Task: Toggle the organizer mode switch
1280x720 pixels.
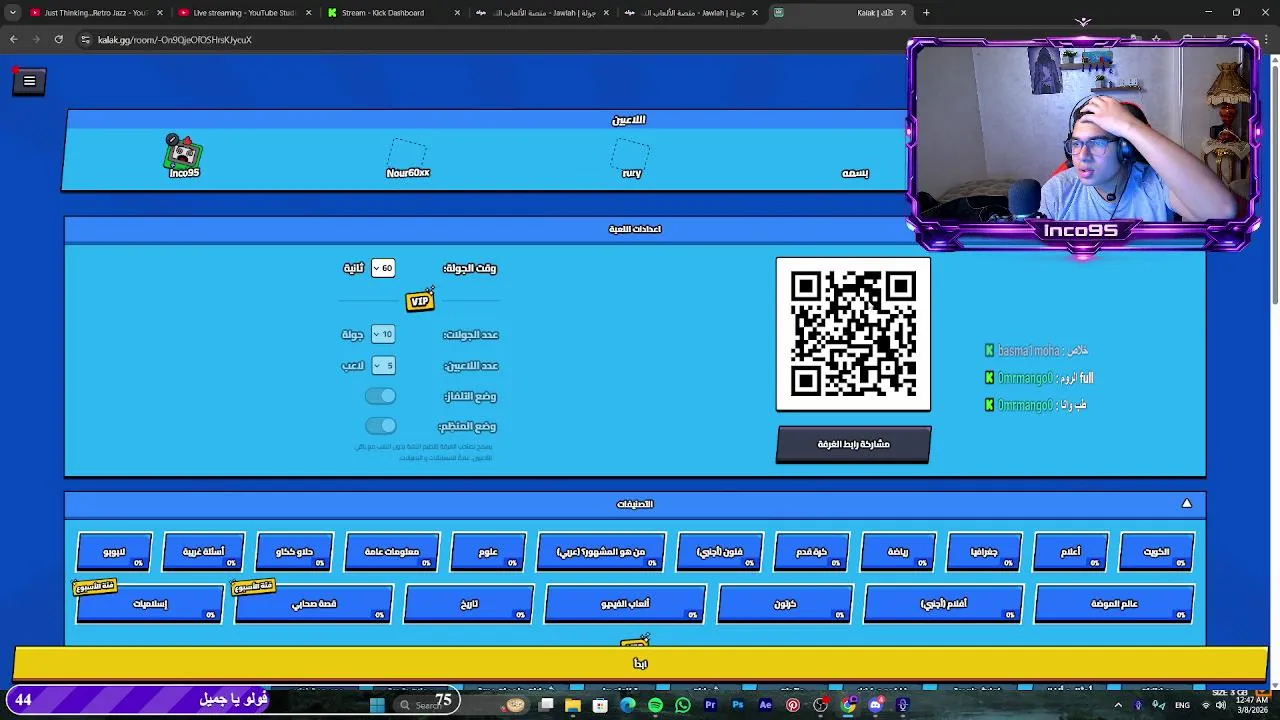Action: [380, 426]
